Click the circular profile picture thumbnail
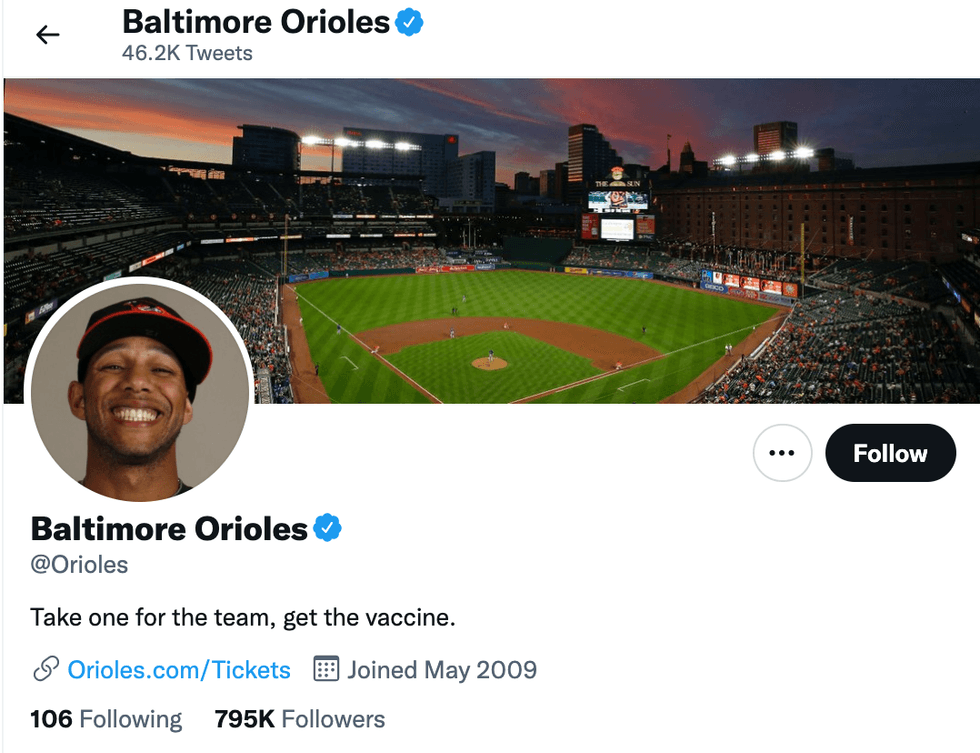 click(140, 390)
